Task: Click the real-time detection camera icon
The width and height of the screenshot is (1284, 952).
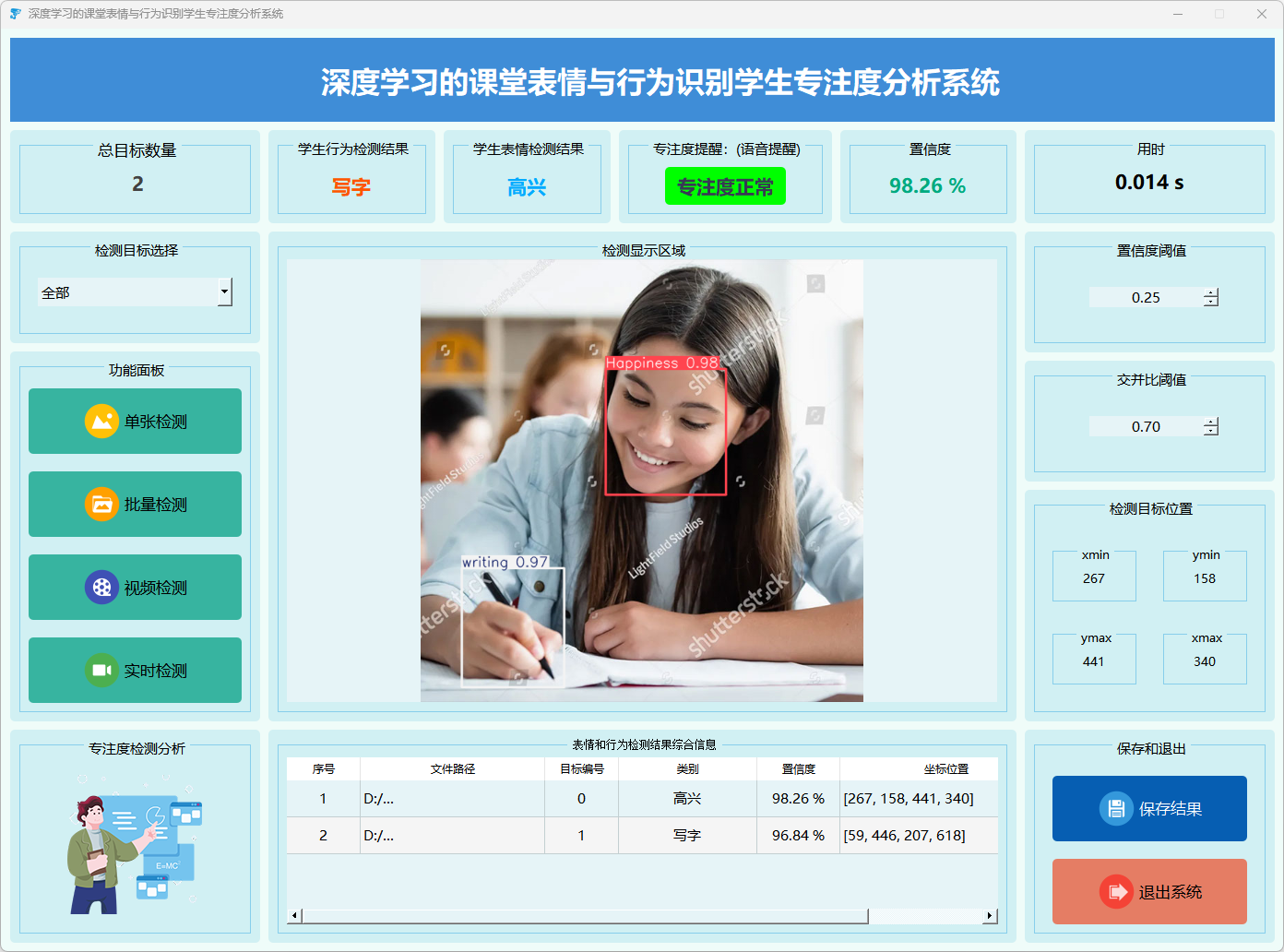Action: [101, 671]
